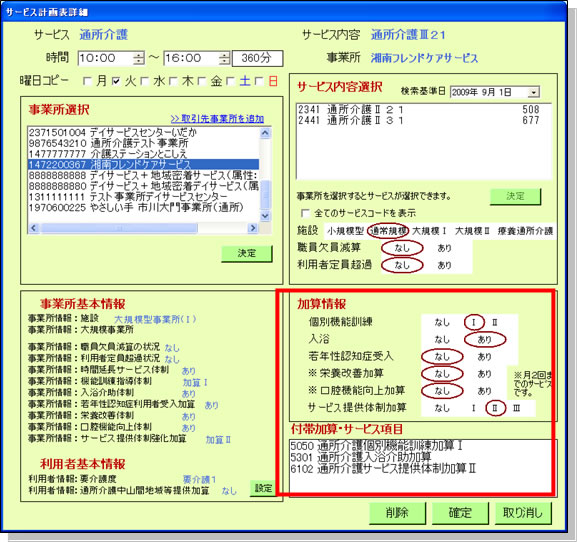Select 大規模Ⅰ facility option
The height and width of the screenshot is (542, 577).
click(429, 231)
